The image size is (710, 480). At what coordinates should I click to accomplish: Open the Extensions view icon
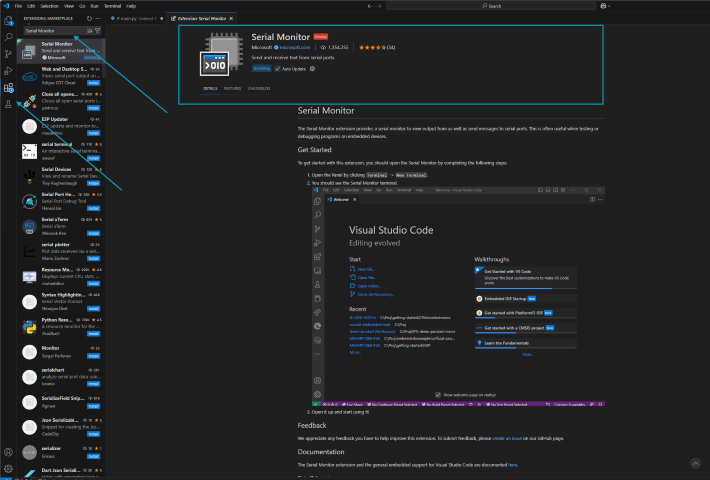click(x=8, y=88)
